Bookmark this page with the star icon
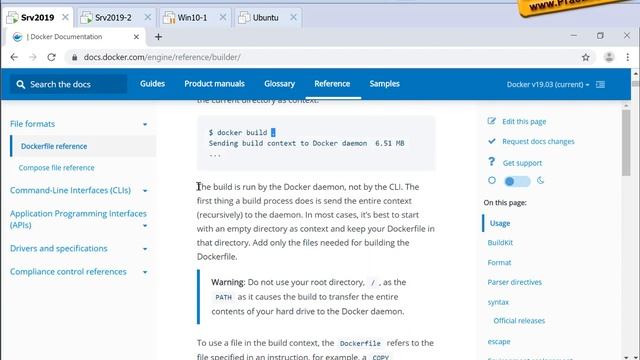This screenshot has height=360, width=640. tap(586, 57)
